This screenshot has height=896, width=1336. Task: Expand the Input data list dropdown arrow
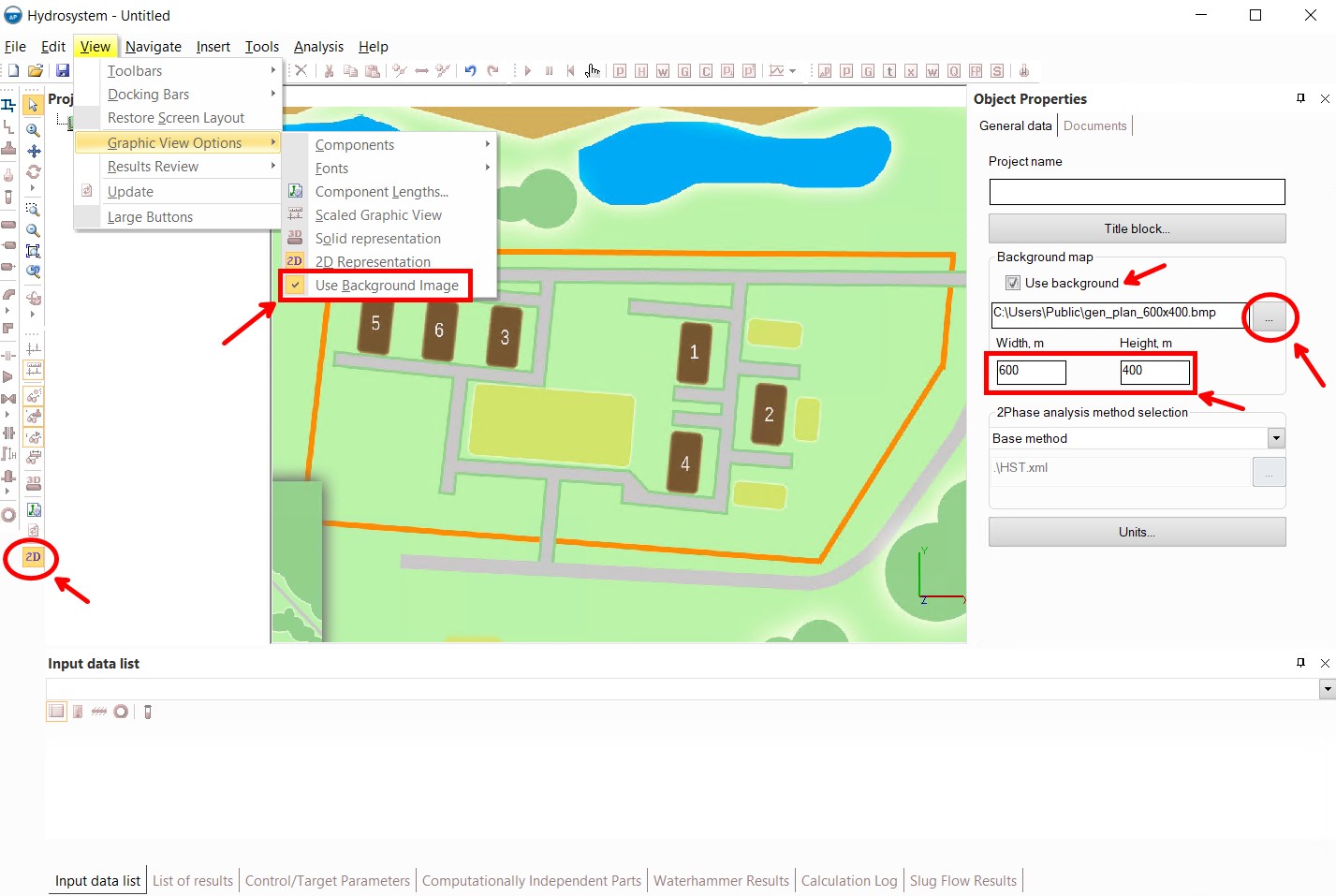pos(1327,689)
